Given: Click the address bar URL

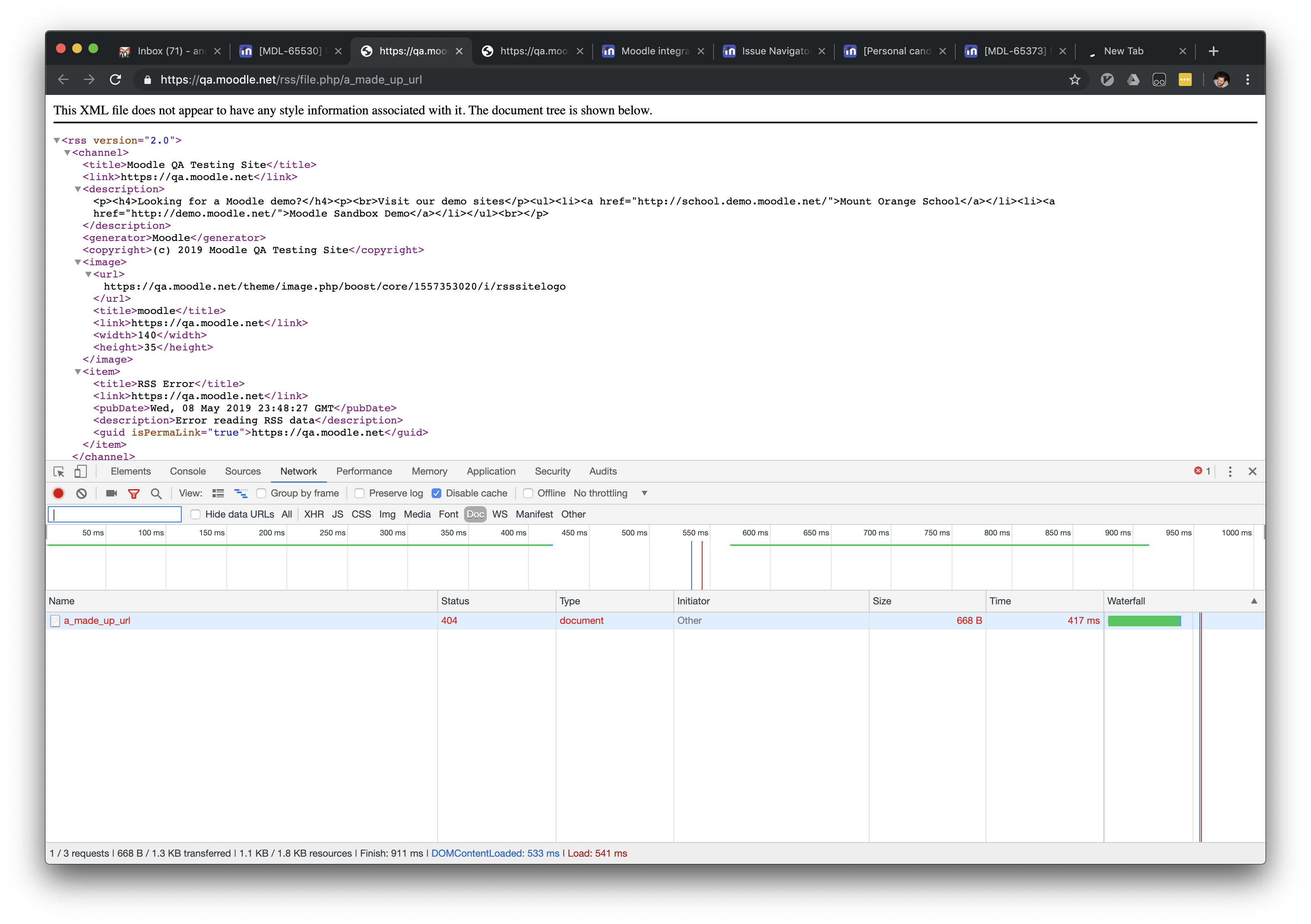Looking at the screenshot, I should pos(291,80).
